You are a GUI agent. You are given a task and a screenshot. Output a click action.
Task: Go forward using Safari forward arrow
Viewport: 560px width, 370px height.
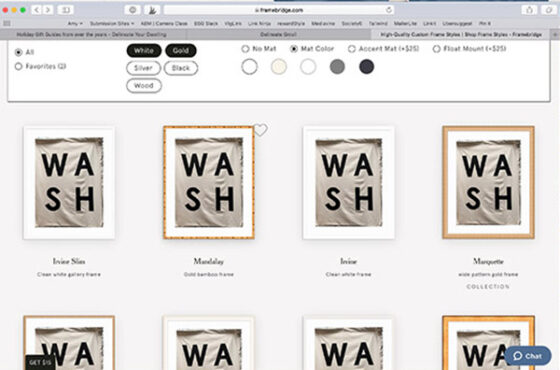point(48,10)
